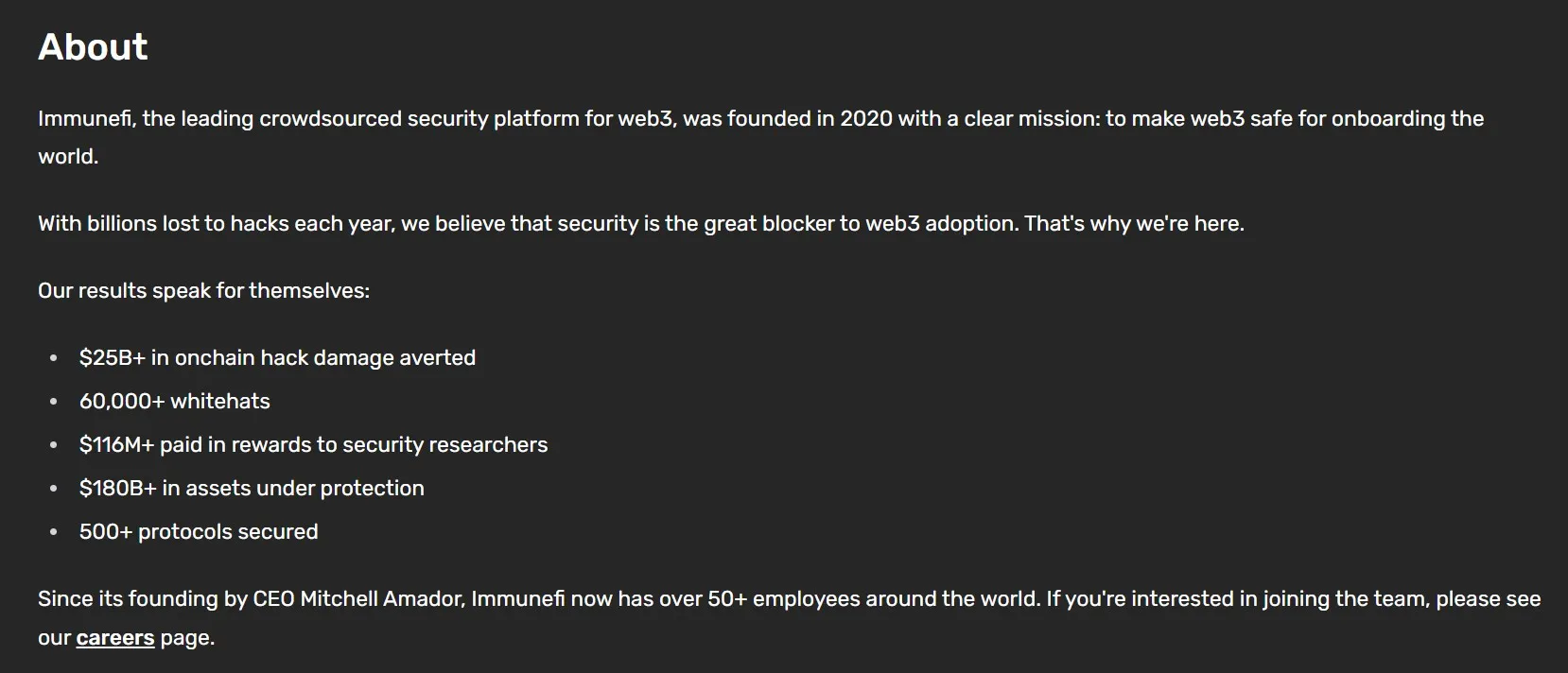Screen dimensions: 1568x673
Task: Open the careers page link
Action: 114,638
